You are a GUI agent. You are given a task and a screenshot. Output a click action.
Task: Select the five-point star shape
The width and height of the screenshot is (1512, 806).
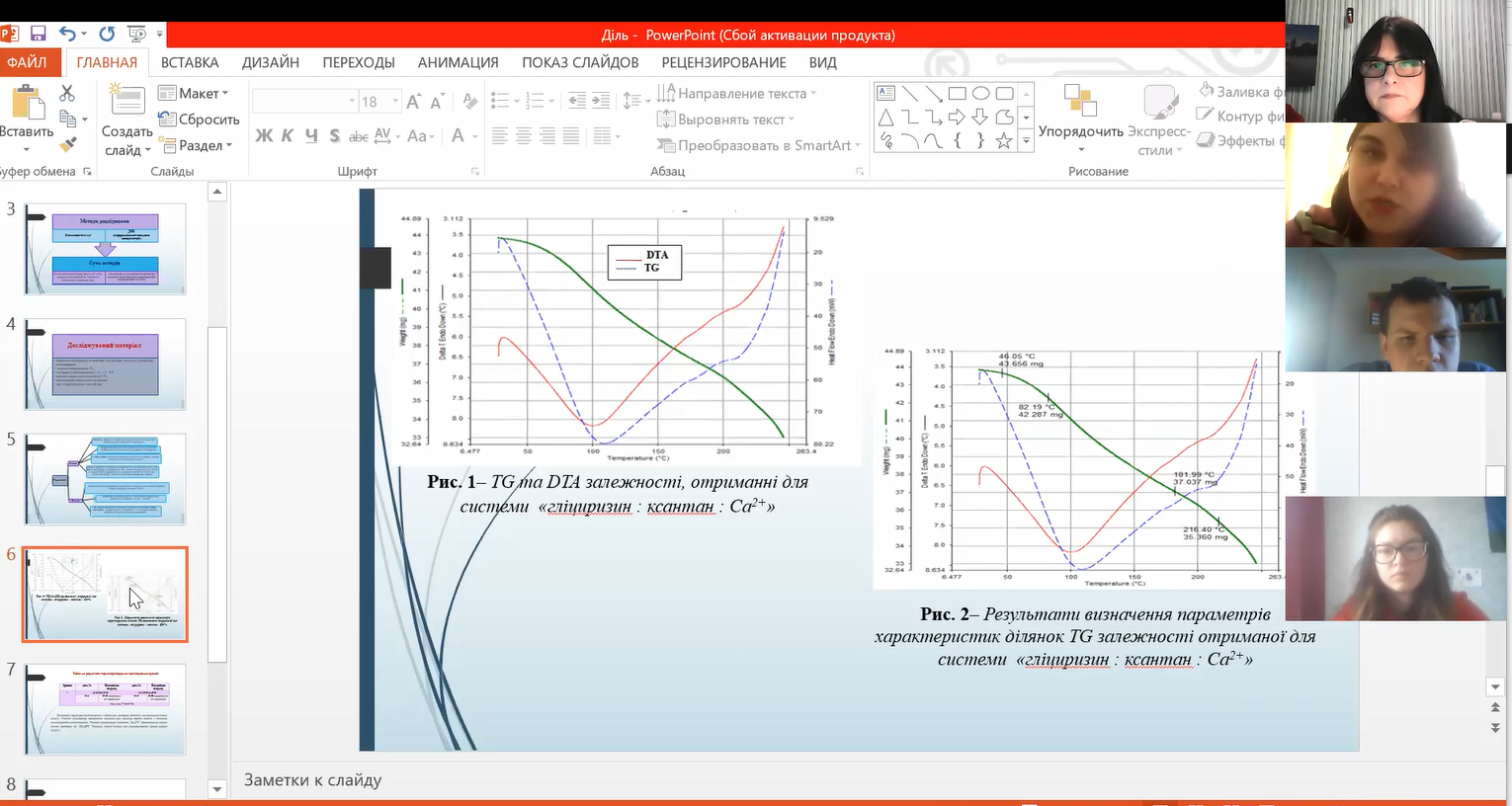[x=1004, y=141]
